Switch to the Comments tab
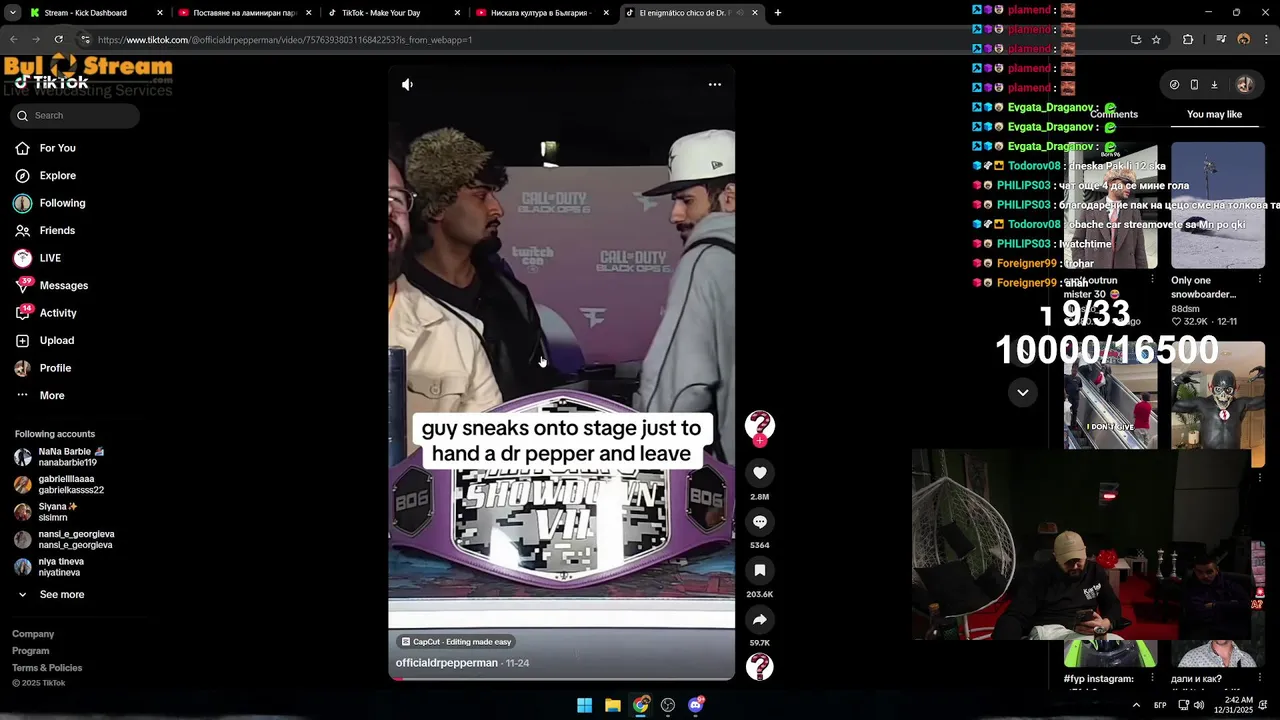 (x=1114, y=115)
